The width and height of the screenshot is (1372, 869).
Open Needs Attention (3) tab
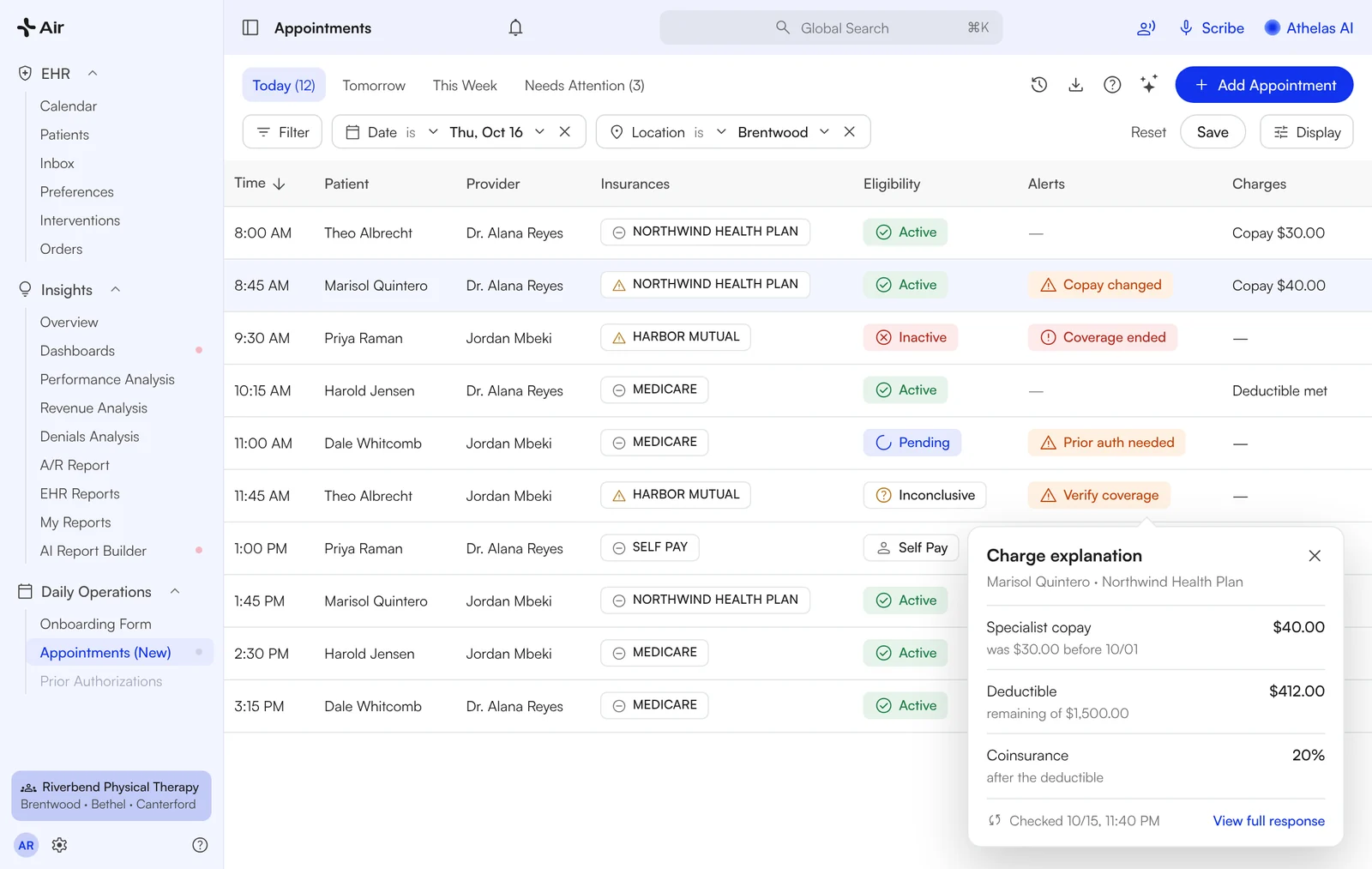click(x=584, y=85)
